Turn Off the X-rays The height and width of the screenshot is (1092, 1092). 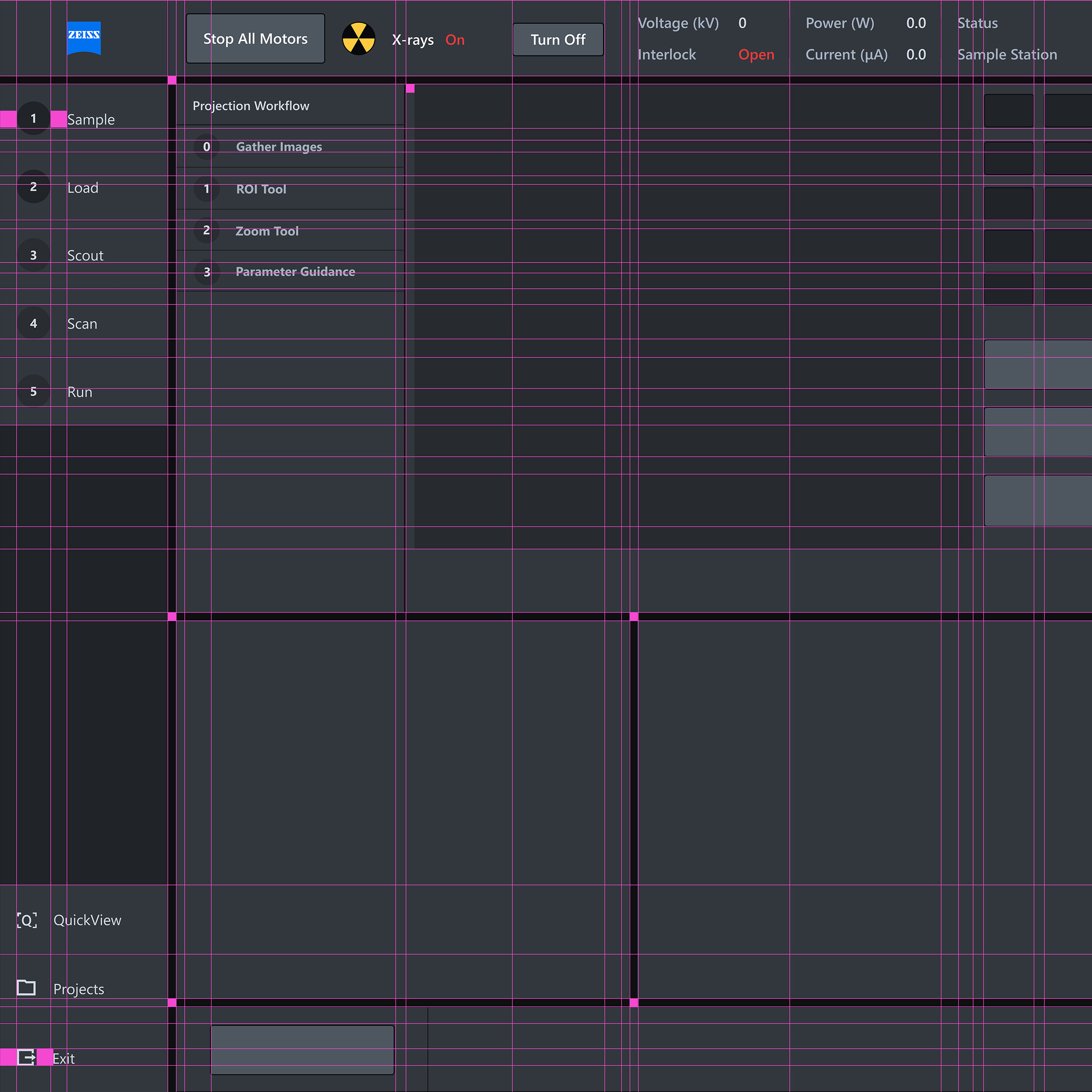coord(557,40)
